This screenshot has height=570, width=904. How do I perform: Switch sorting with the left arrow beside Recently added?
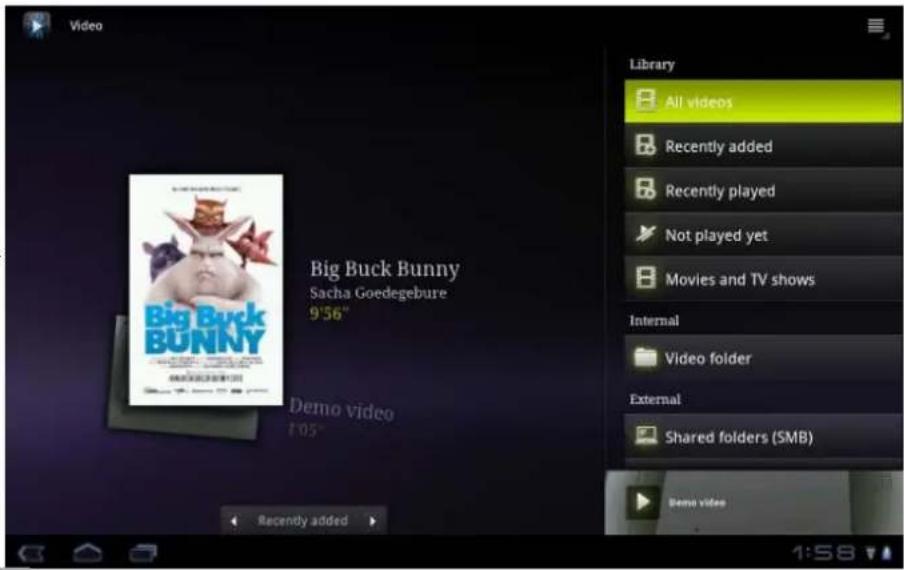(233, 521)
